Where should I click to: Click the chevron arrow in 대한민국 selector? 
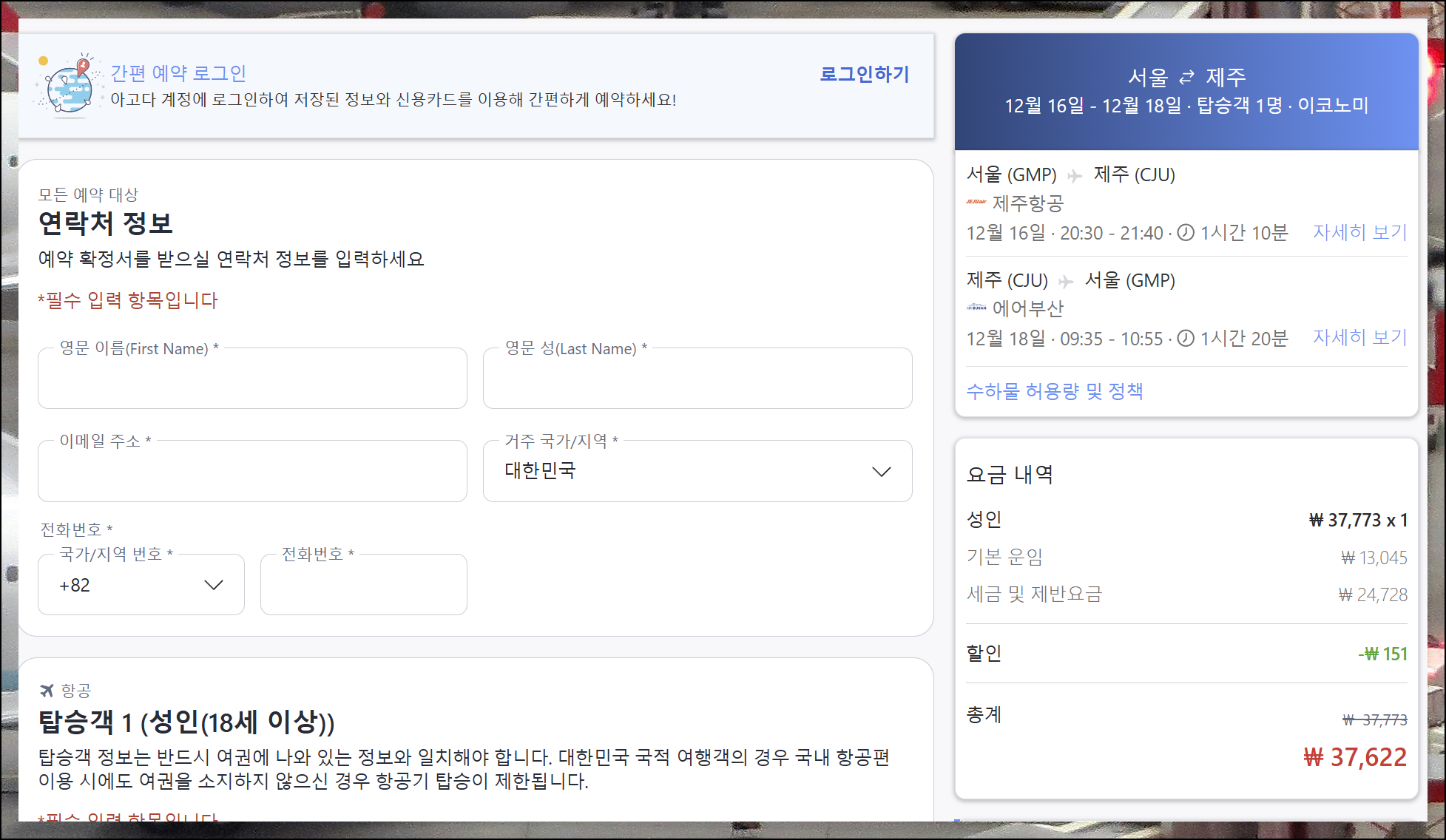tap(881, 472)
